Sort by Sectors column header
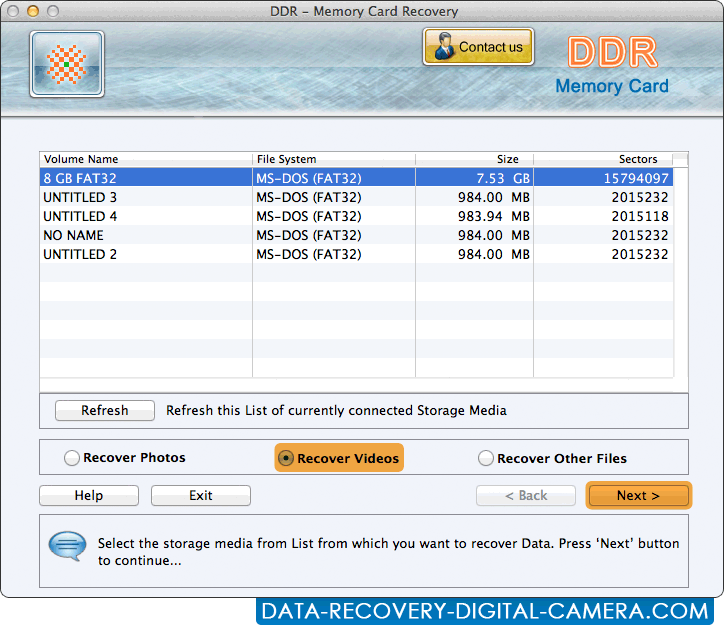The height and width of the screenshot is (625, 724). [603, 159]
